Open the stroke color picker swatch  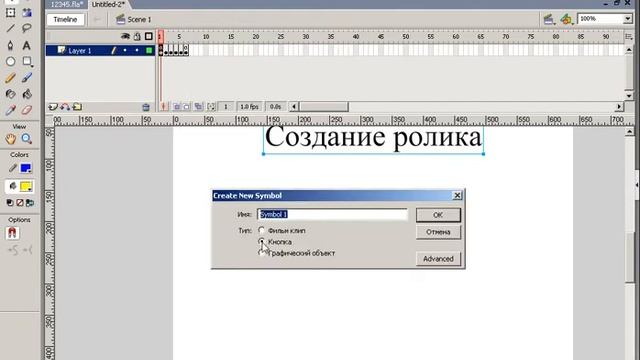point(26,168)
